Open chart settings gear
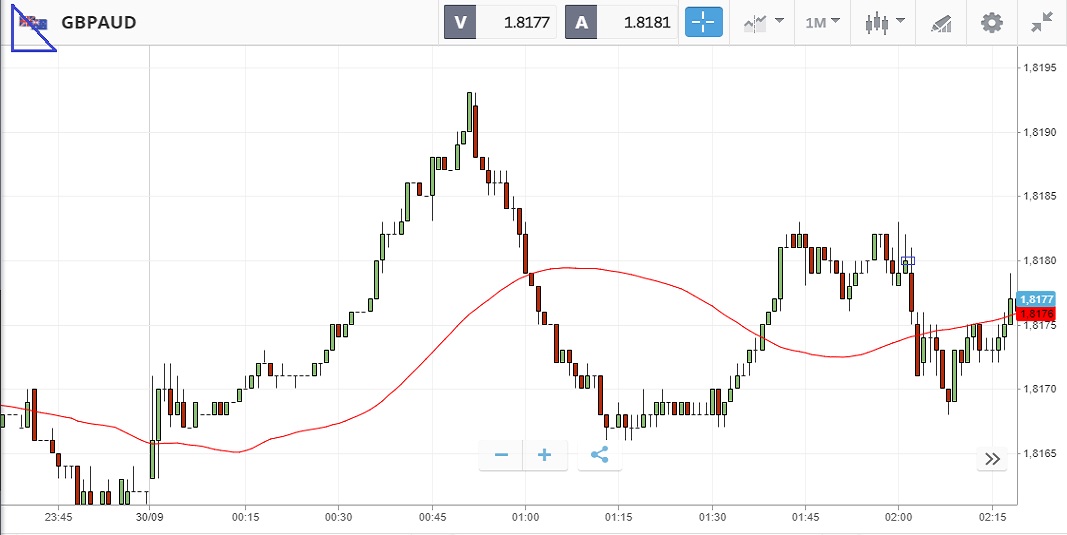1067x535 pixels. (x=991, y=22)
